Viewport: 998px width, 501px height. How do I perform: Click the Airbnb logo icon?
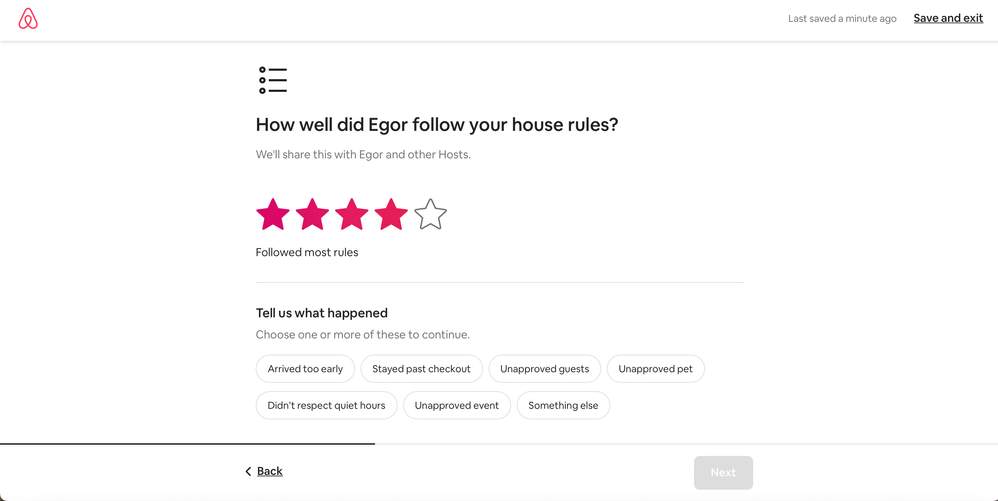28,19
